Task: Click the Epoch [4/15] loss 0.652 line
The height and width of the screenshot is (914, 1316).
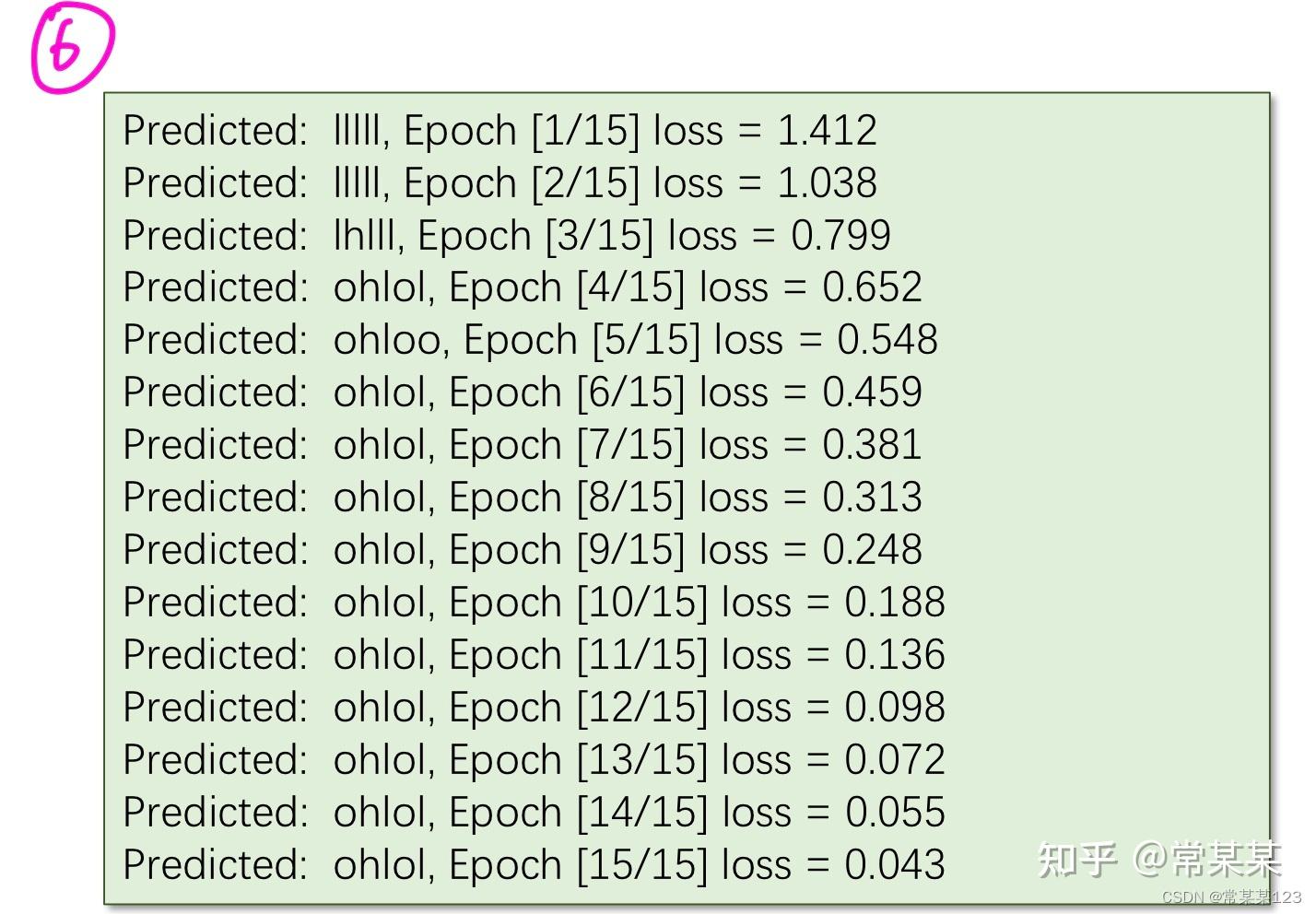Action: [x=523, y=287]
